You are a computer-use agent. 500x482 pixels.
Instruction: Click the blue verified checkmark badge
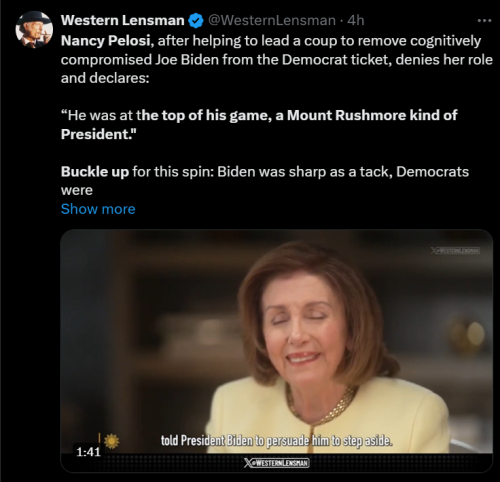[x=196, y=21]
